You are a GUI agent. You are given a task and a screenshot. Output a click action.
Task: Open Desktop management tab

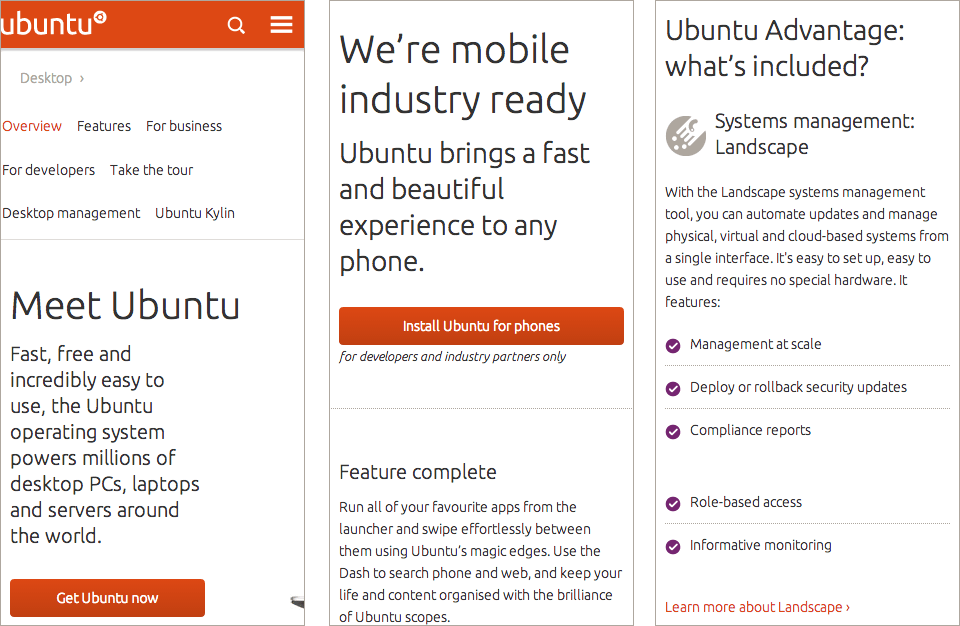click(x=71, y=213)
